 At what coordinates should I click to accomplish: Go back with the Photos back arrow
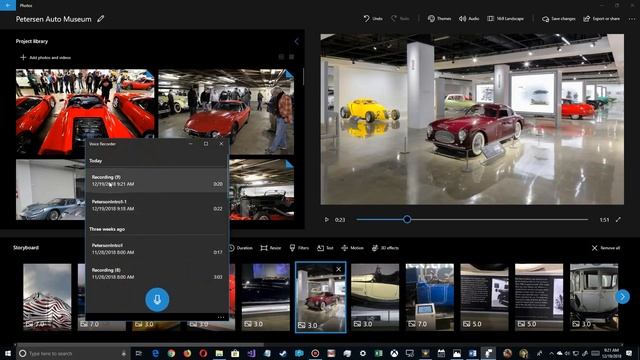coord(8,5)
